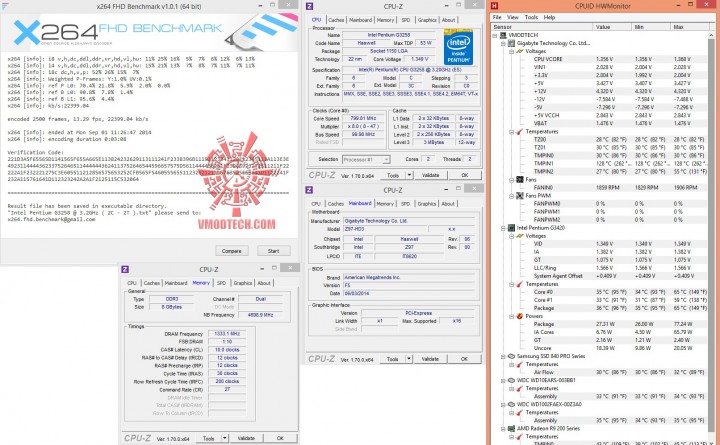Screen dimensions: 720x445
Task: Click Validate in the top CPU-Z window
Action: tap(431, 175)
